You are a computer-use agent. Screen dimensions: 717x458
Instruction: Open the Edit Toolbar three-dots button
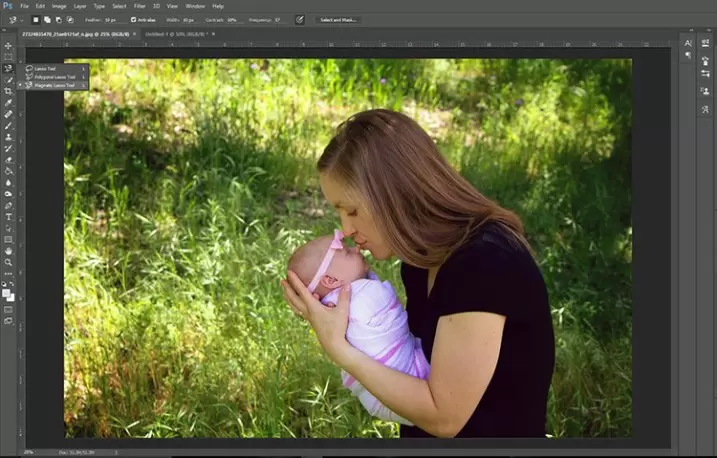tap(8, 274)
